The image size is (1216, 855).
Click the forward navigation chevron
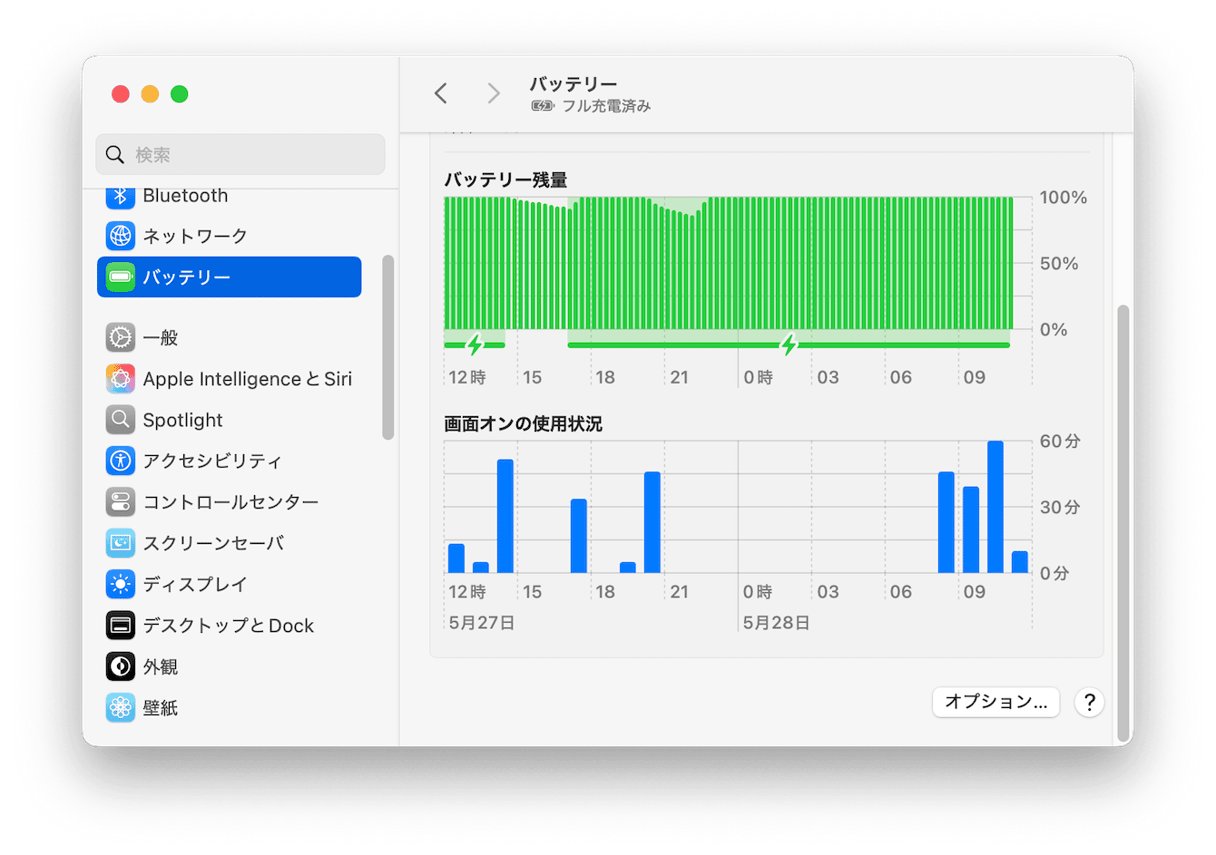493,93
